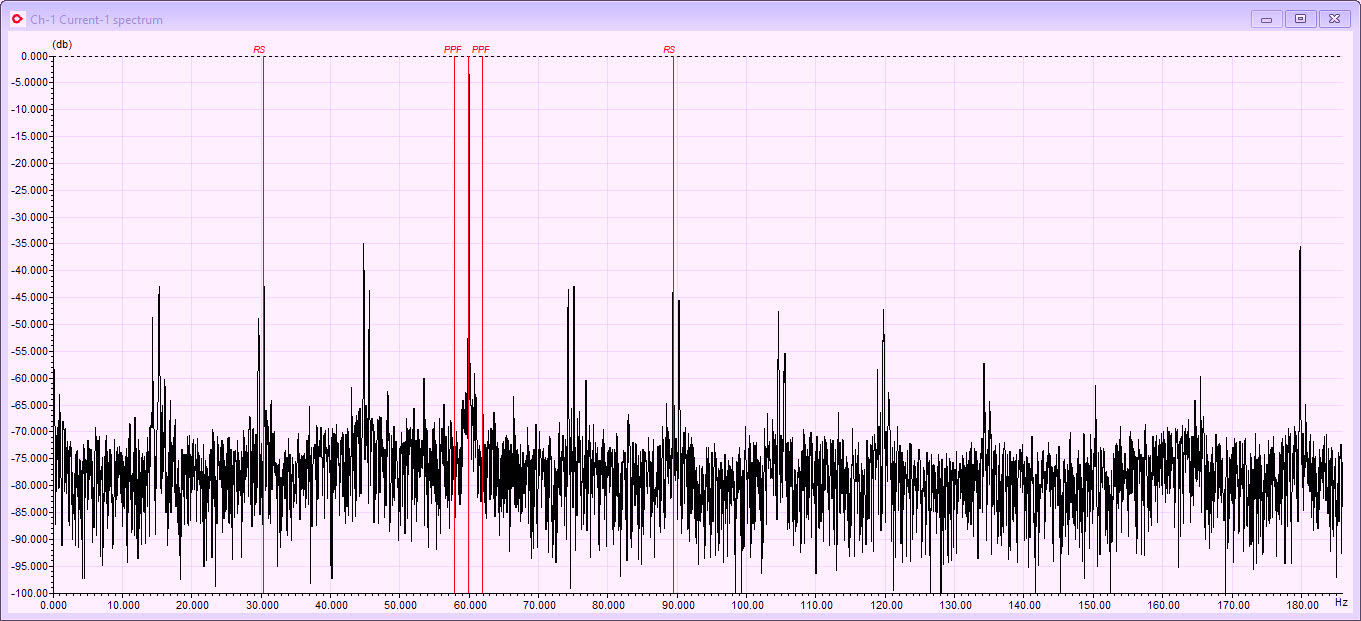Screen dimensions: 1361x621
Task: Click the '-60.000' y-axis label
Action: tap(32, 378)
